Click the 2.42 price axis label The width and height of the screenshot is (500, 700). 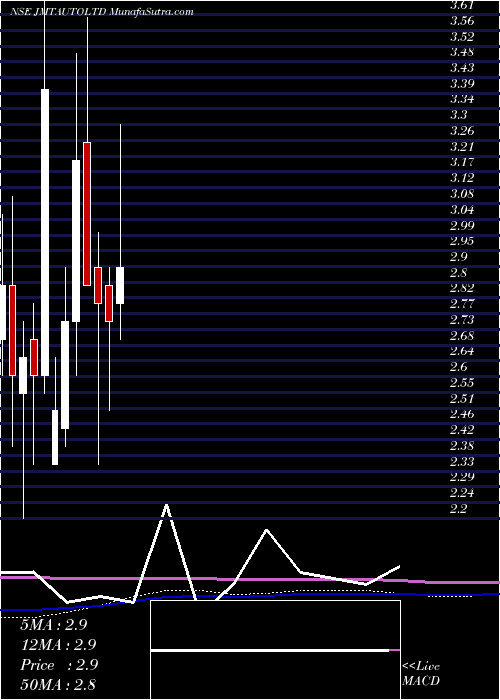(462, 430)
